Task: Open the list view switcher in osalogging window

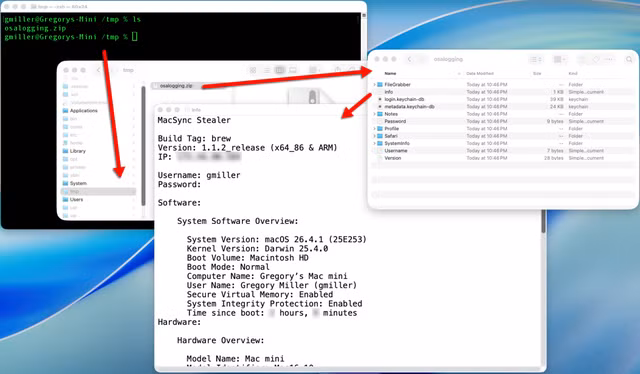Action: tap(536, 60)
